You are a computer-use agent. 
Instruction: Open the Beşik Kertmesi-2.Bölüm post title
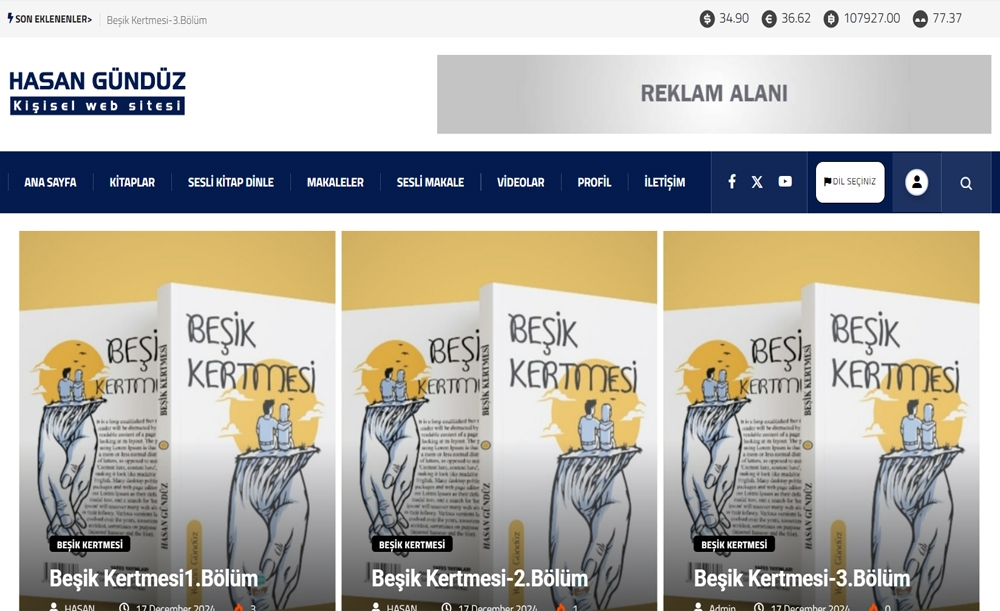click(480, 578)
